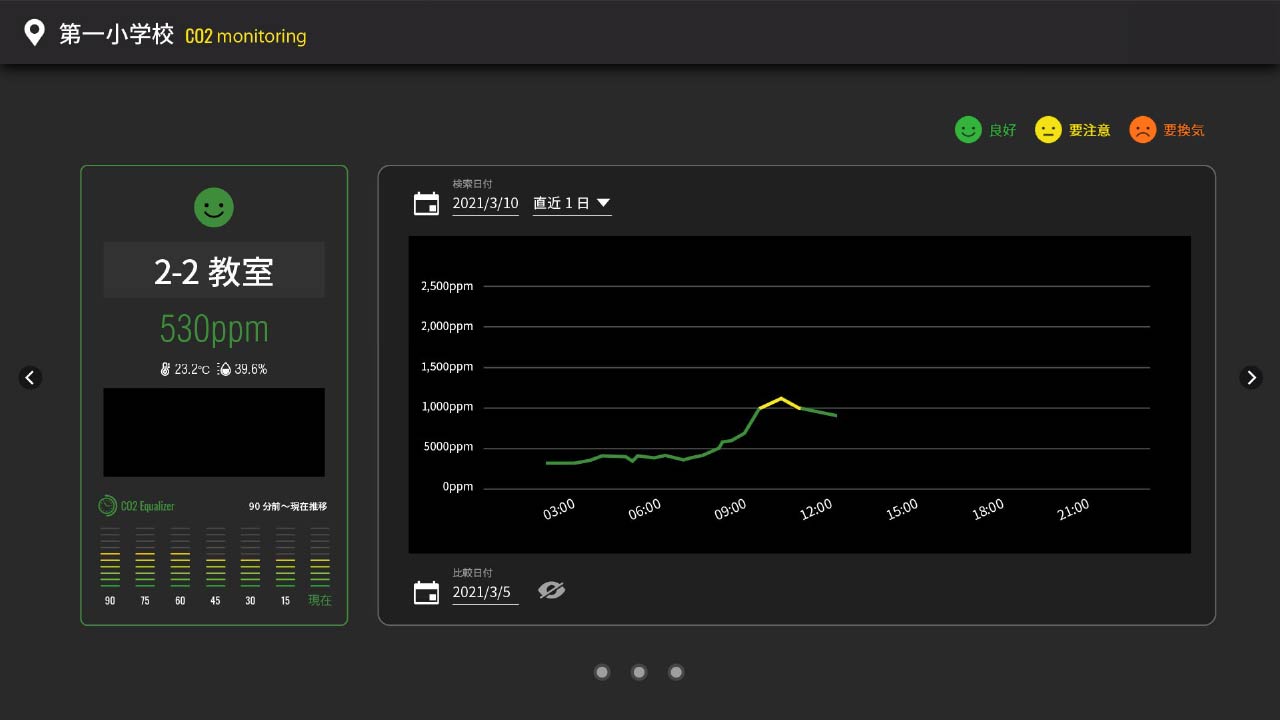The height and width of the screenshot is (720, 1280).
Task: Open the 直近1日 period dropdown
Action: (572, 203)
